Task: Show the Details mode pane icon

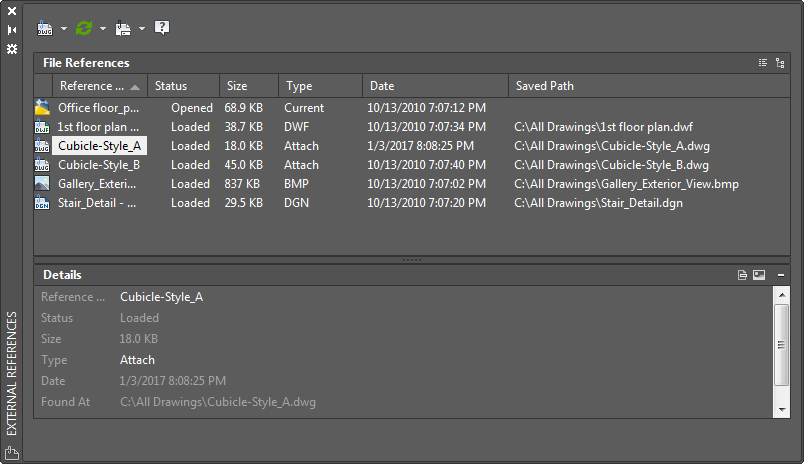Action: pyautogui.click(x=742, y=274)
